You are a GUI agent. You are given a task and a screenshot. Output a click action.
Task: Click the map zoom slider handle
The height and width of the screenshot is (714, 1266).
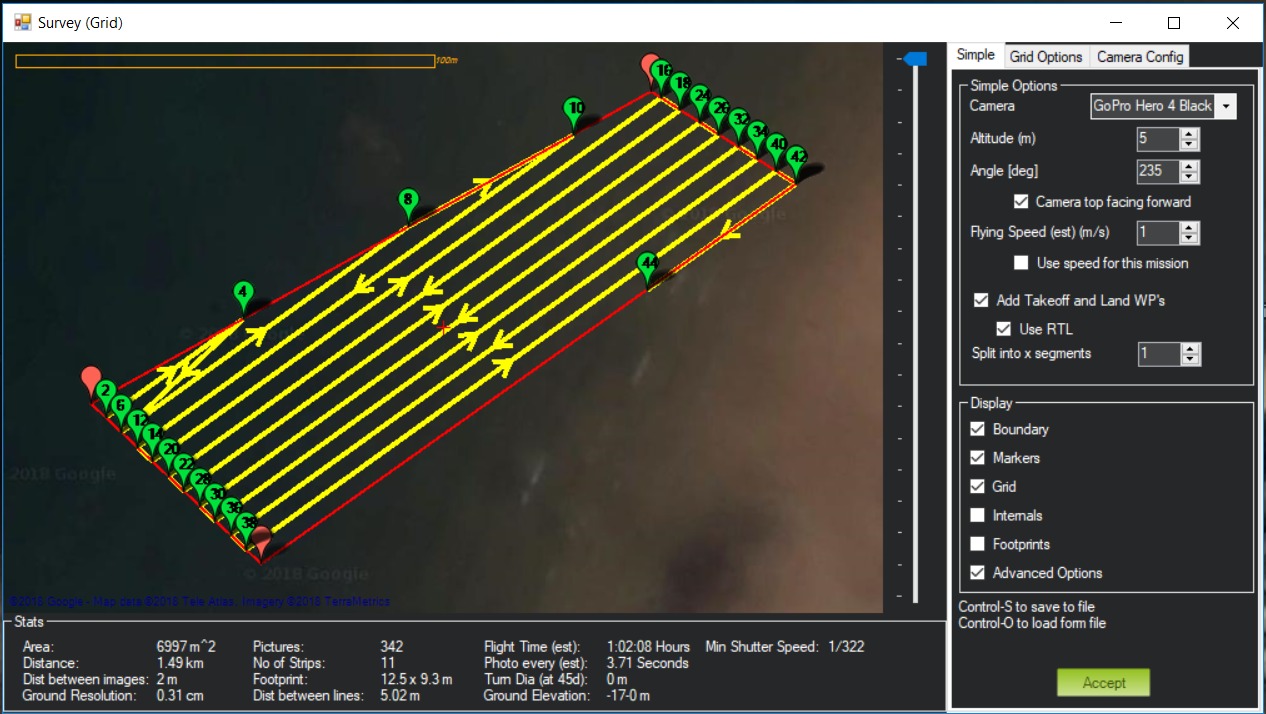(914, 60)
